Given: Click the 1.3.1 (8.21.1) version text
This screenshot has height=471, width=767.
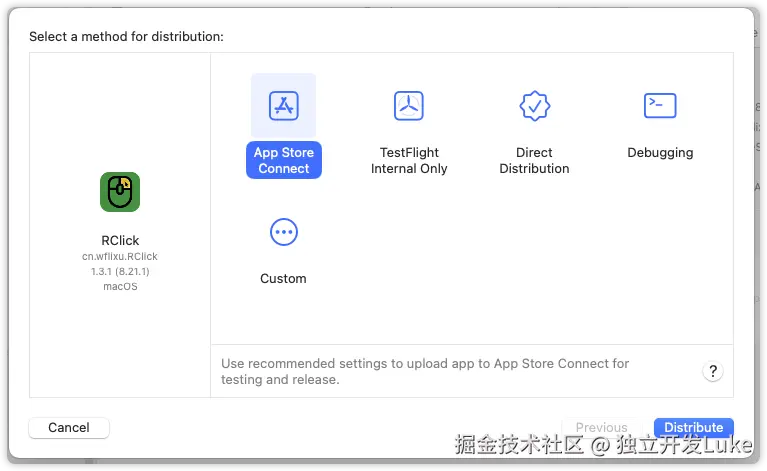Looking at the screenshot, I should pyautogui.click(x=120, y=271).
